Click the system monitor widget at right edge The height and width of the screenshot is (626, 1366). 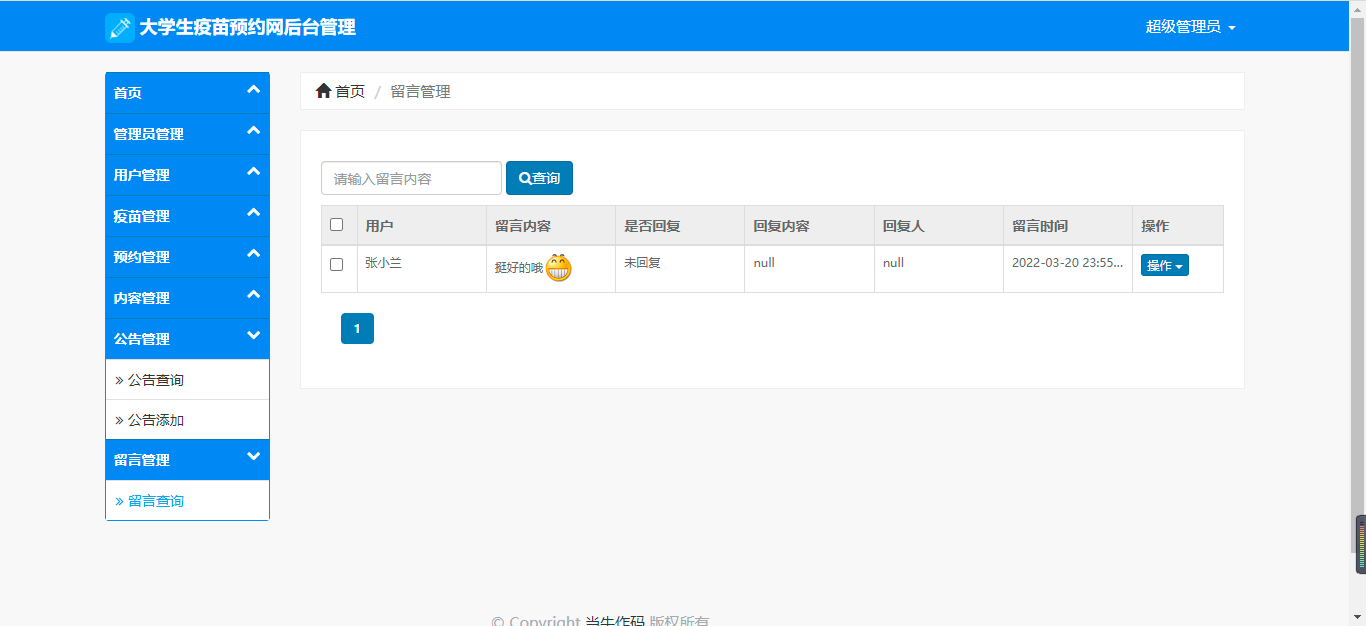1360,545
